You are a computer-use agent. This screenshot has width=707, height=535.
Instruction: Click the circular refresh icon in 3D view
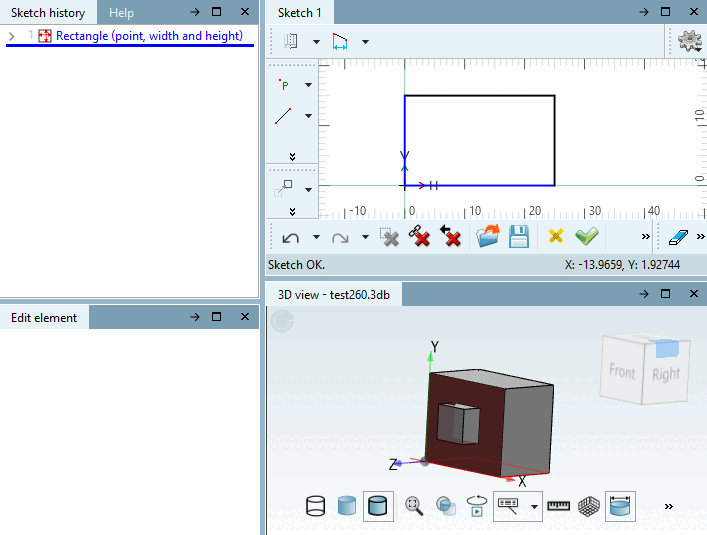click(x=282, y=321)
